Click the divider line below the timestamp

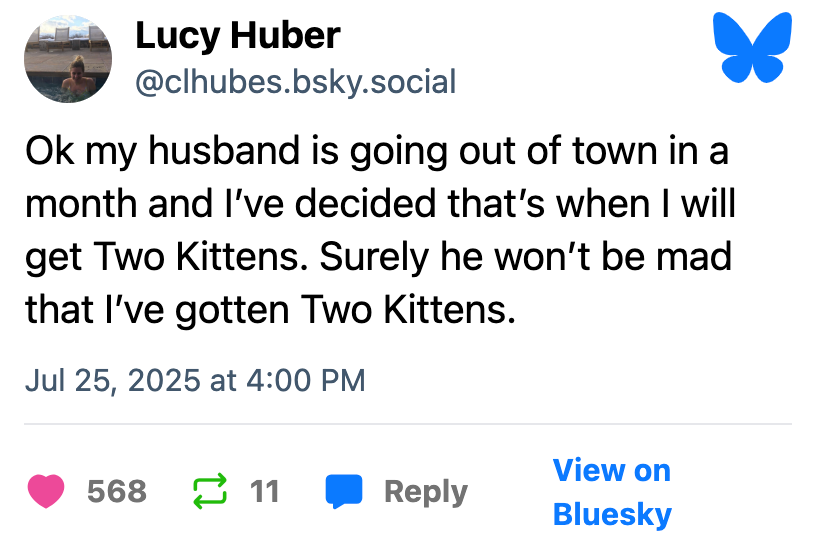(x=407, y=424)
